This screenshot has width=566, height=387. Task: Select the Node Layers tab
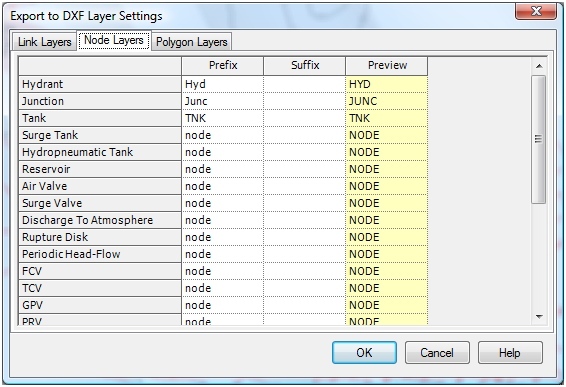tap(114, 40)
